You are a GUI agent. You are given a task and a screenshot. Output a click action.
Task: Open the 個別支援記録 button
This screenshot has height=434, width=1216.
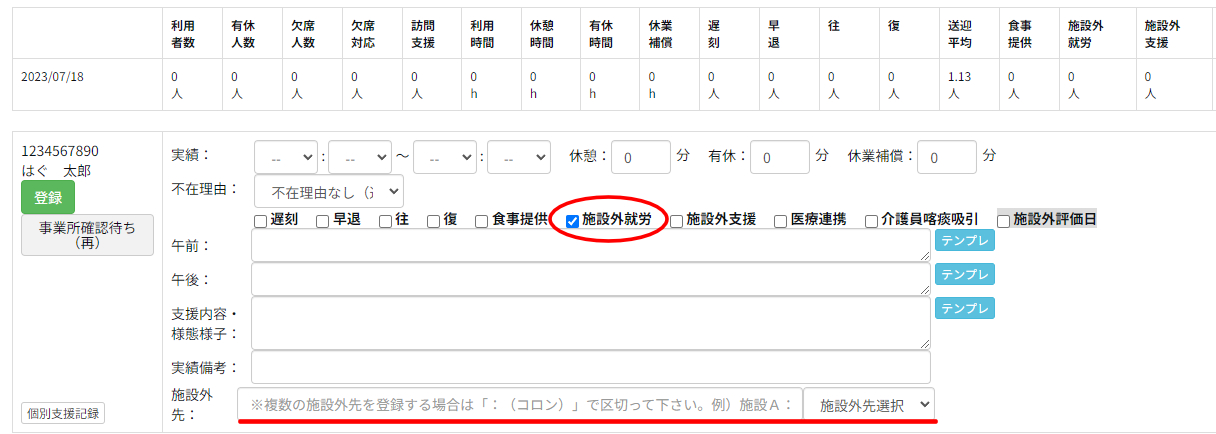[63, 413]
